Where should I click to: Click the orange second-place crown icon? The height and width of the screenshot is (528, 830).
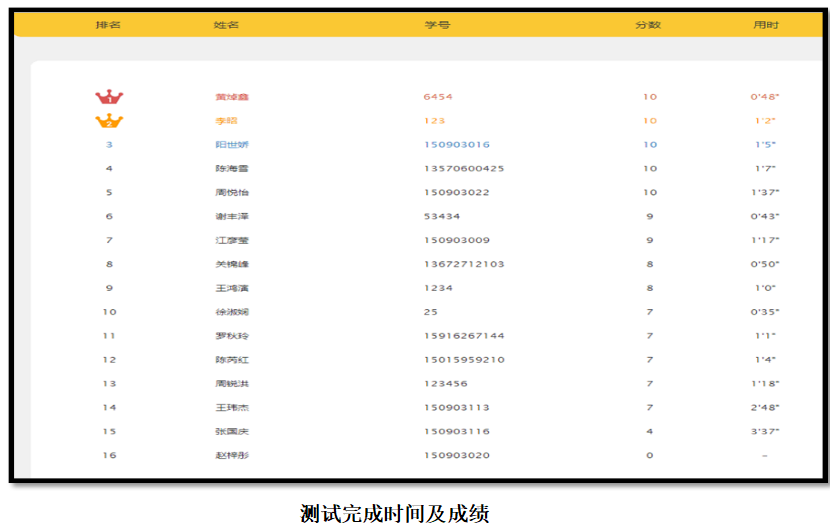point(109,121)
